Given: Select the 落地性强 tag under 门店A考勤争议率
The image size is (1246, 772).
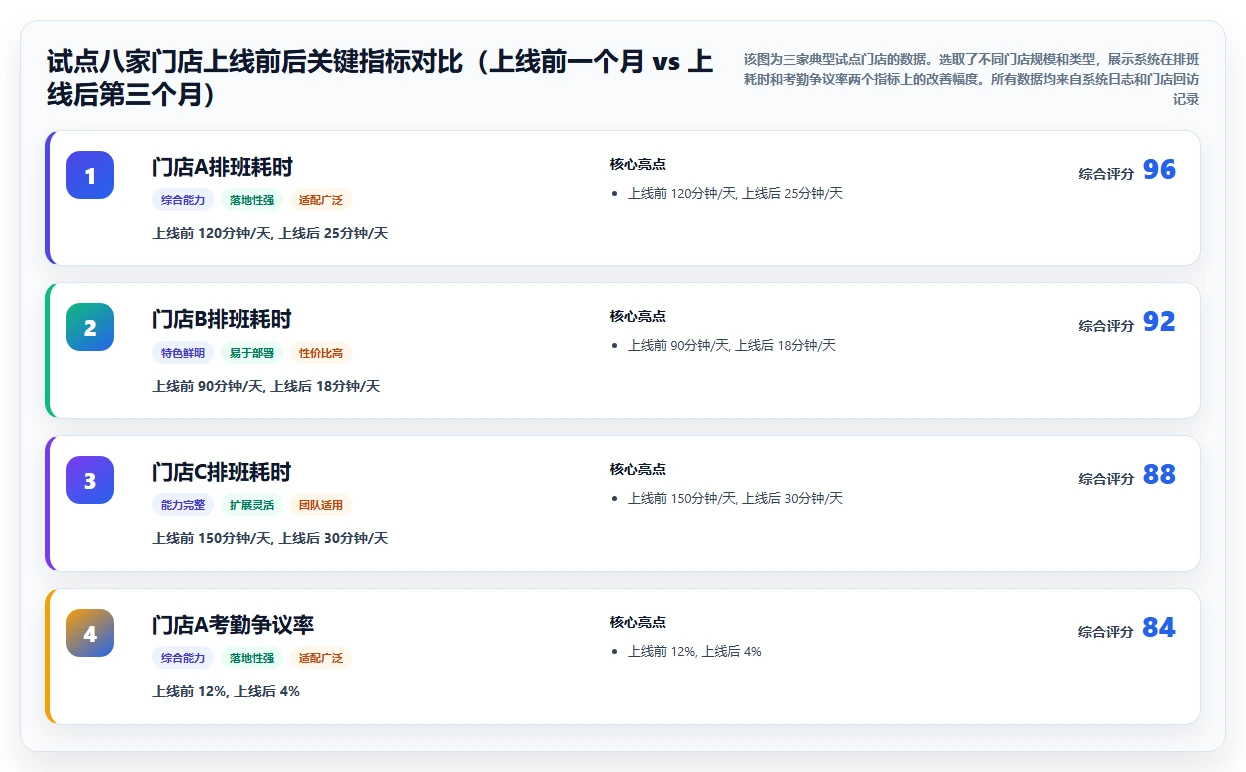Looking at the screenshot, I should (252, 658).
